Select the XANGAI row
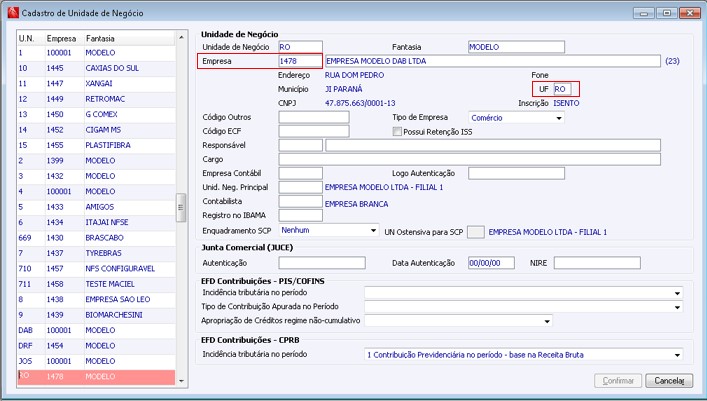The height and width of the screenshot is (401, 707). (96, 83)
